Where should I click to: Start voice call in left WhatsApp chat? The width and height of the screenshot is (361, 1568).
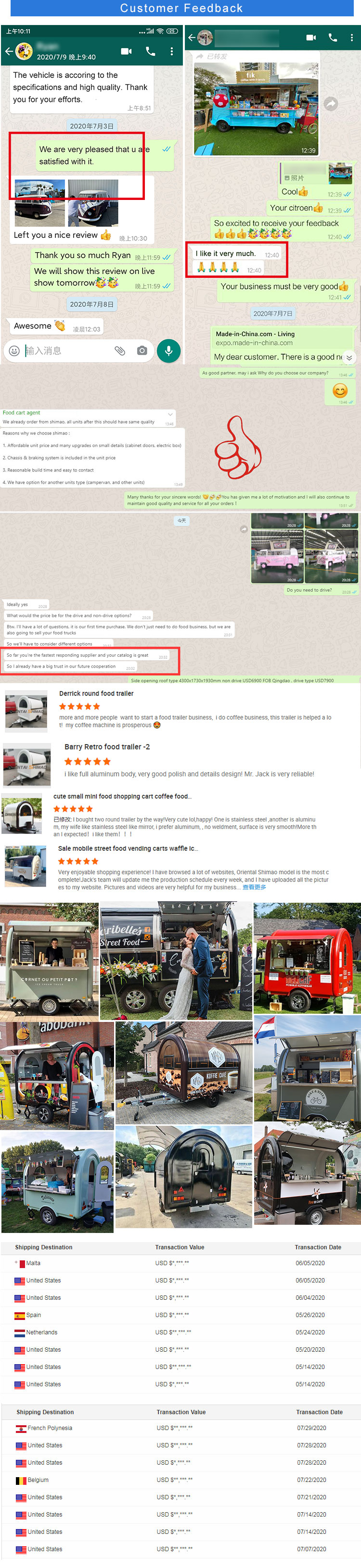click(151, 52)
